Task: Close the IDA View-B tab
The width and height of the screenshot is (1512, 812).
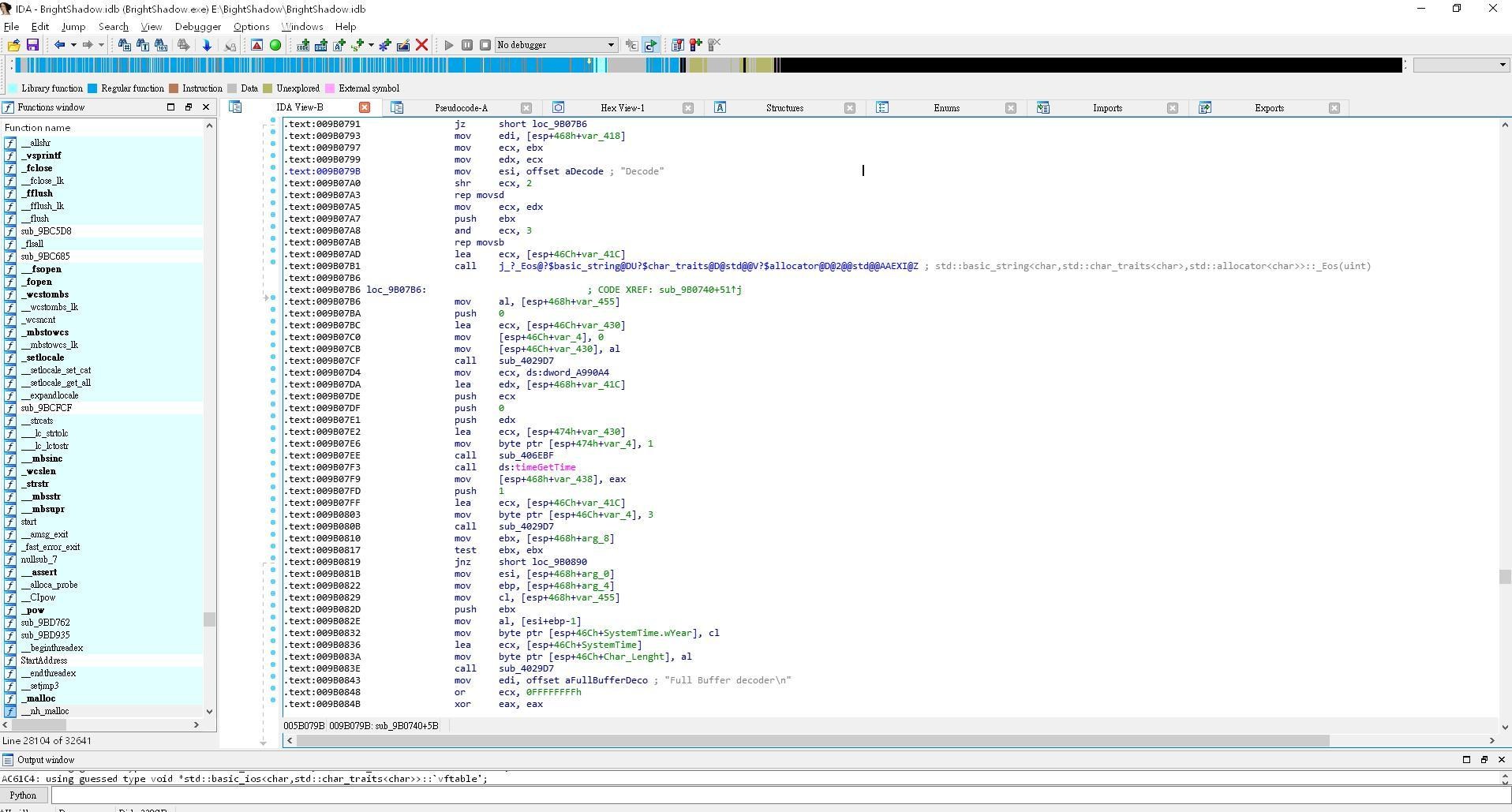Action: pos(365,107)
